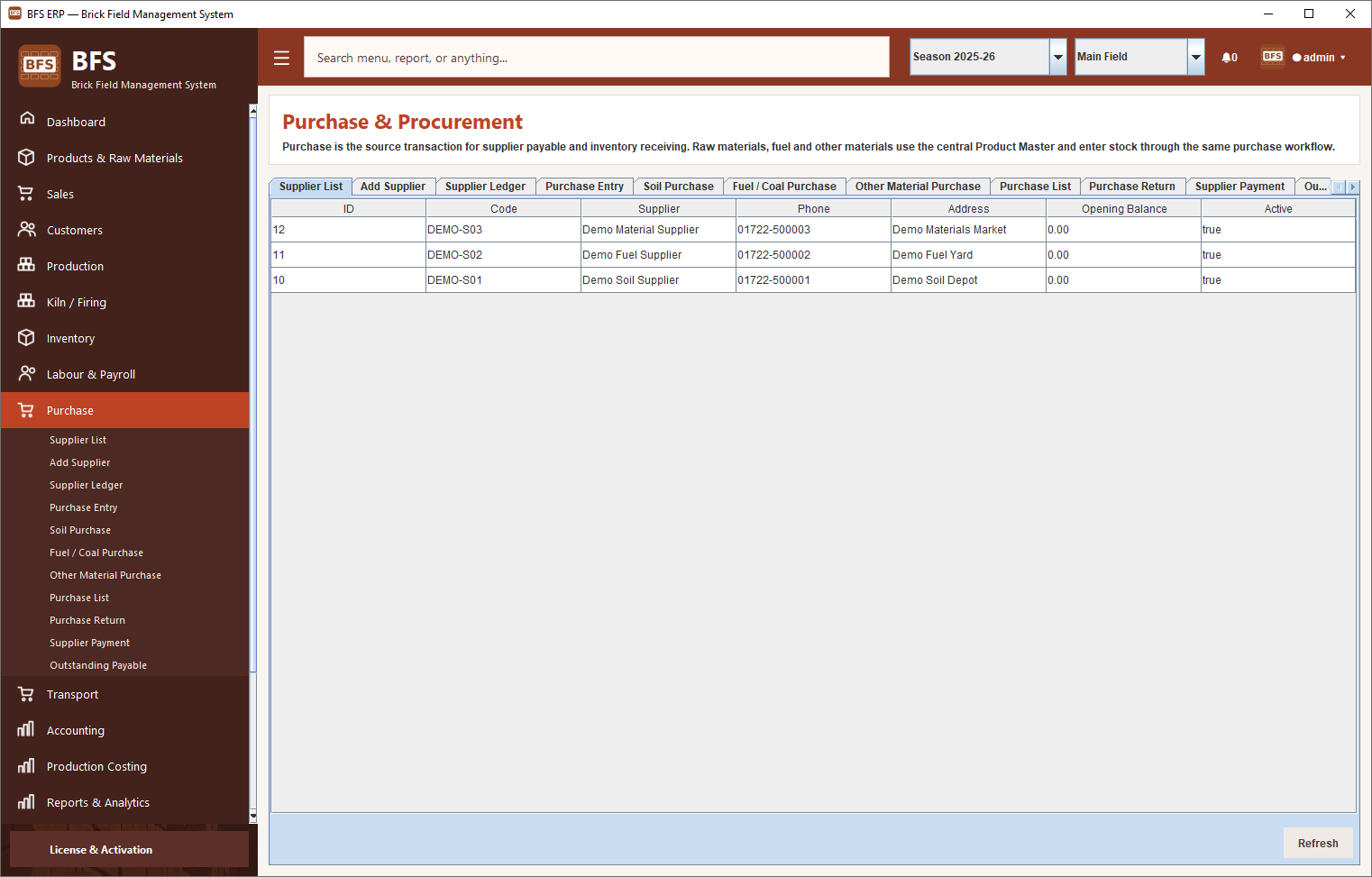Open Soil Purchase in the sidebar submenu

80,530
